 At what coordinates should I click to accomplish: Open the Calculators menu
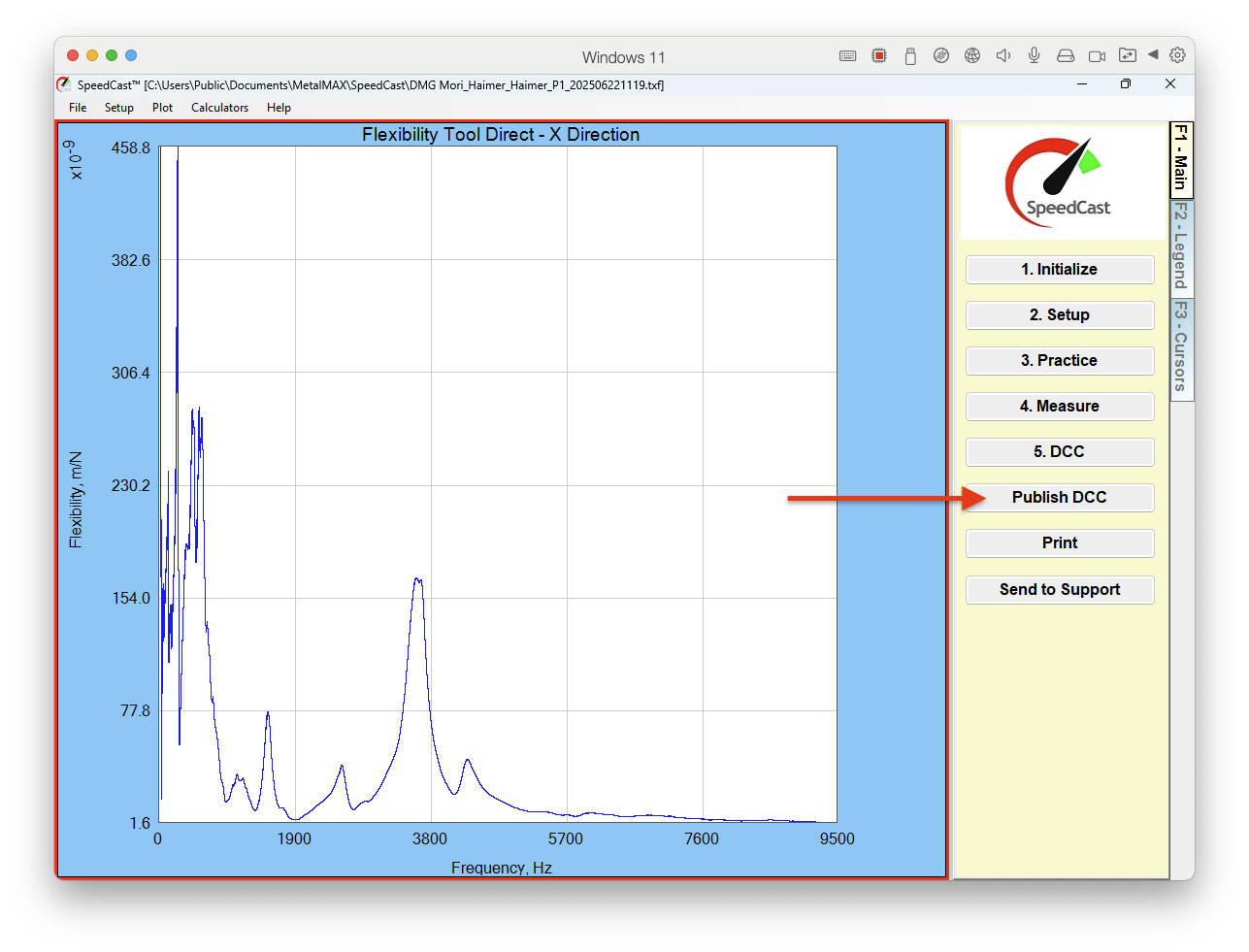pos(219,108)
